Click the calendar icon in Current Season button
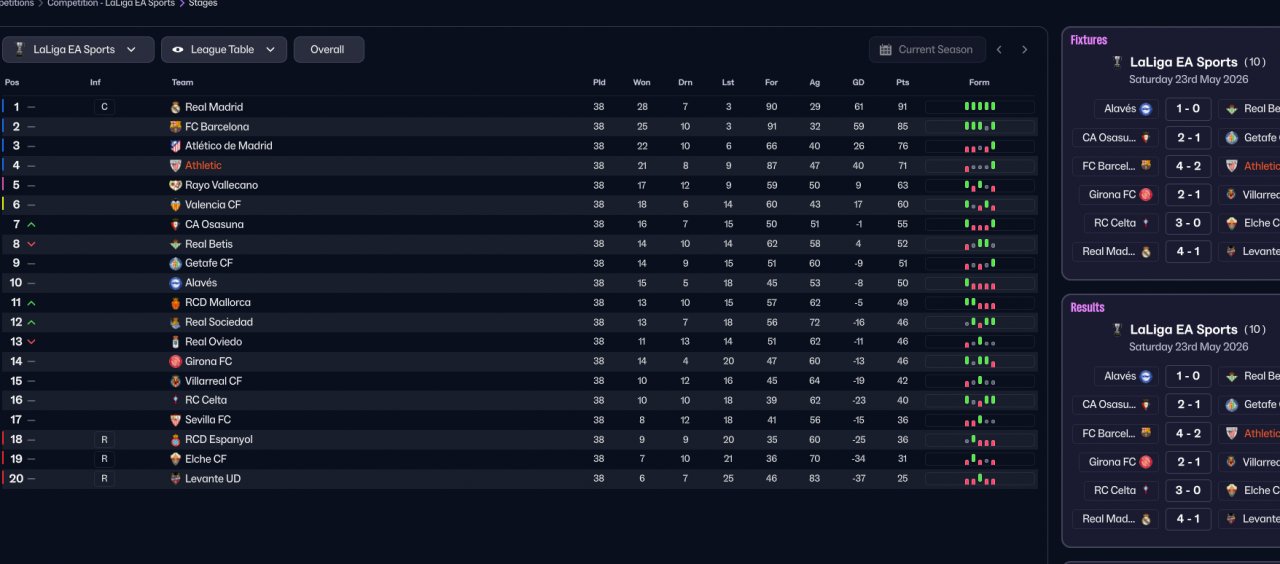The image size is (1280, 564). click(x=886, y=50)
